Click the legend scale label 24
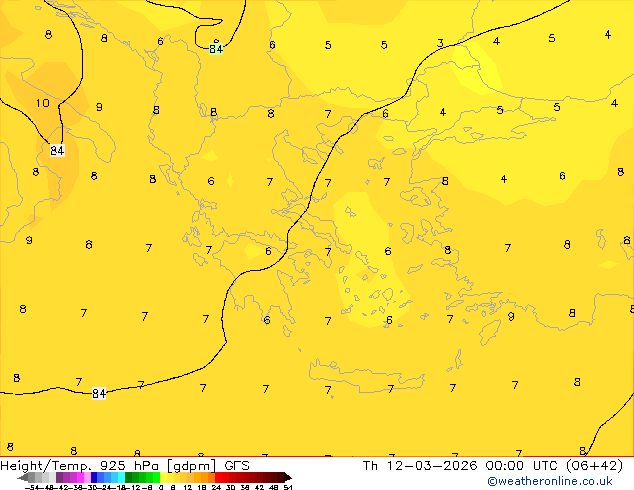Screen dimensions: 634x490 216,488
